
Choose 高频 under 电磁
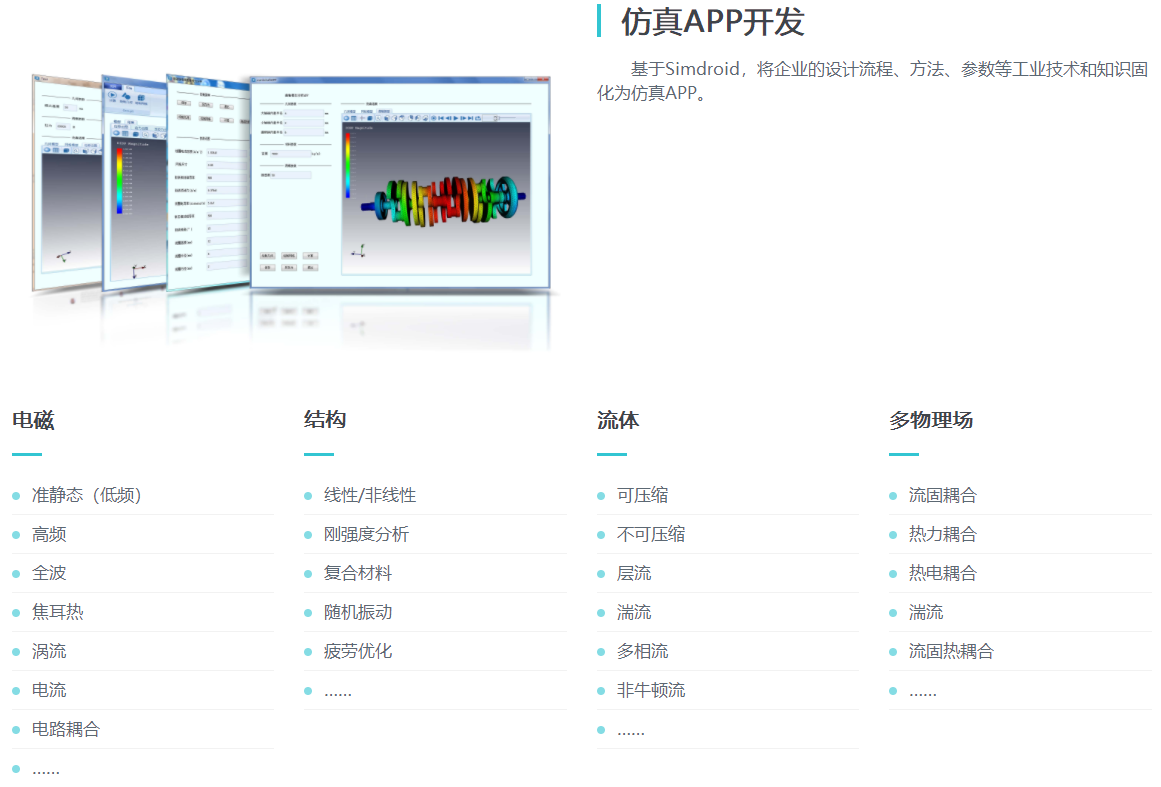click(x=49, y=535)
